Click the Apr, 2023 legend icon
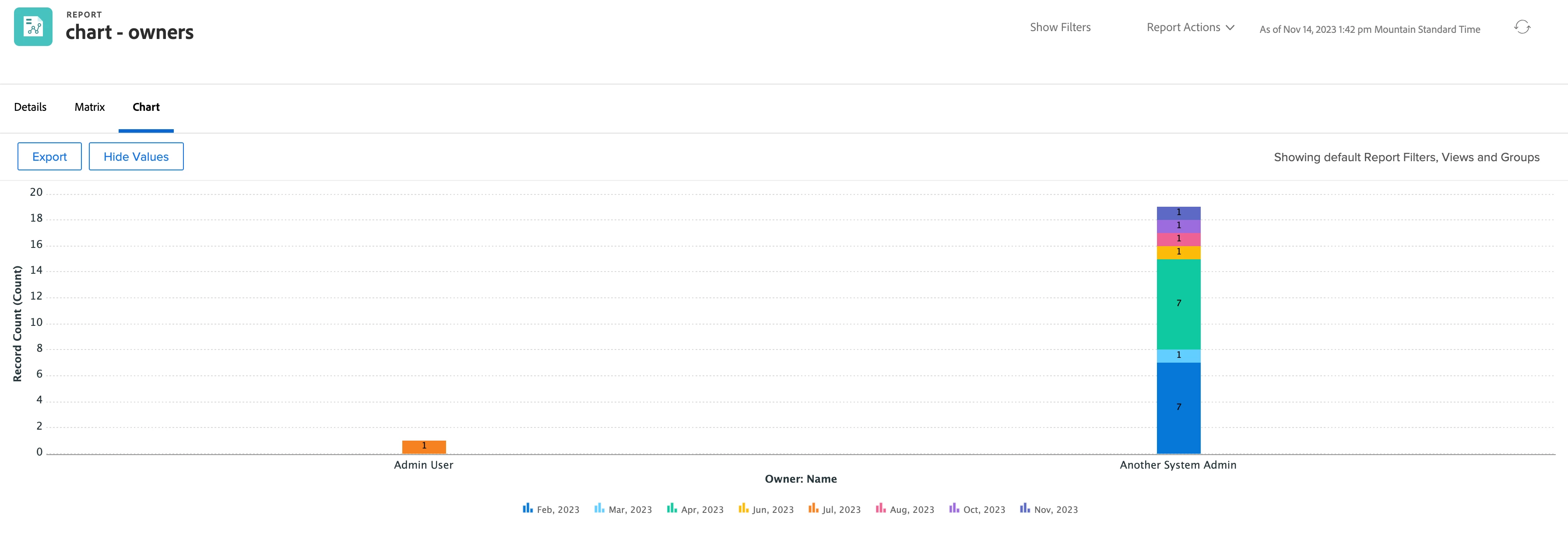 tap(671, 508)
